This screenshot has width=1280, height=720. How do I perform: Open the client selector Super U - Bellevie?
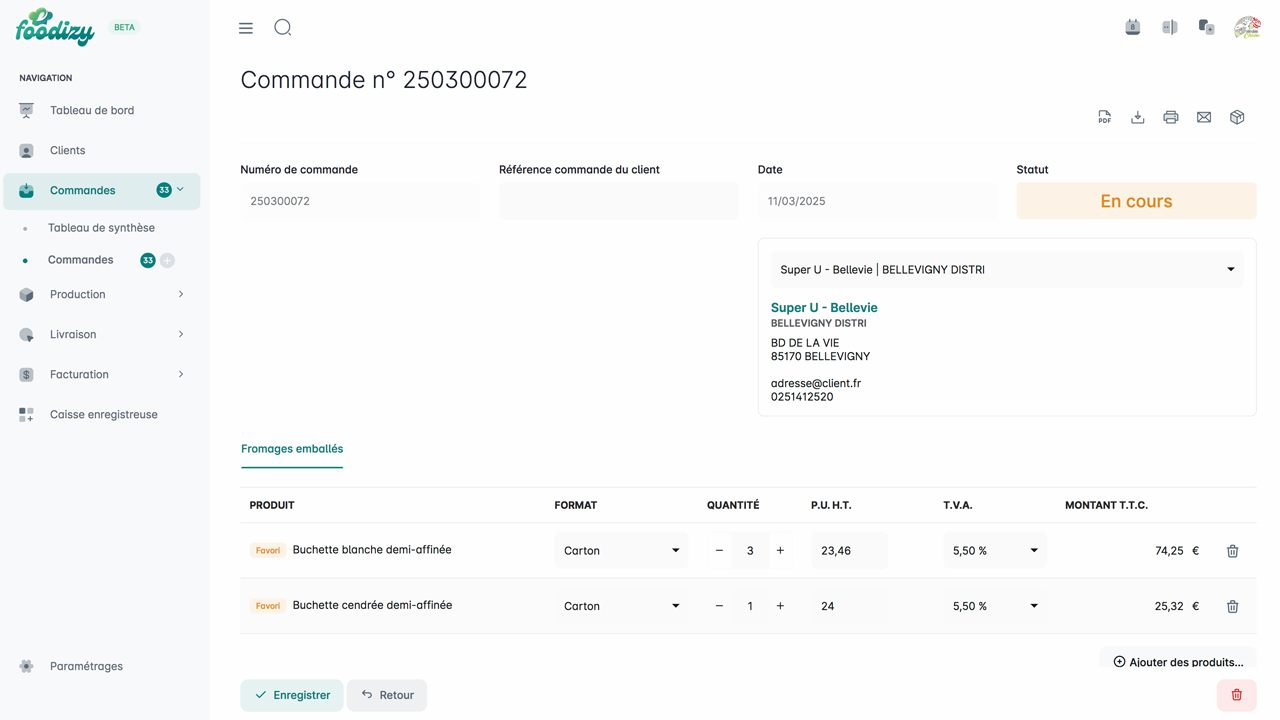coord(1006,270)
